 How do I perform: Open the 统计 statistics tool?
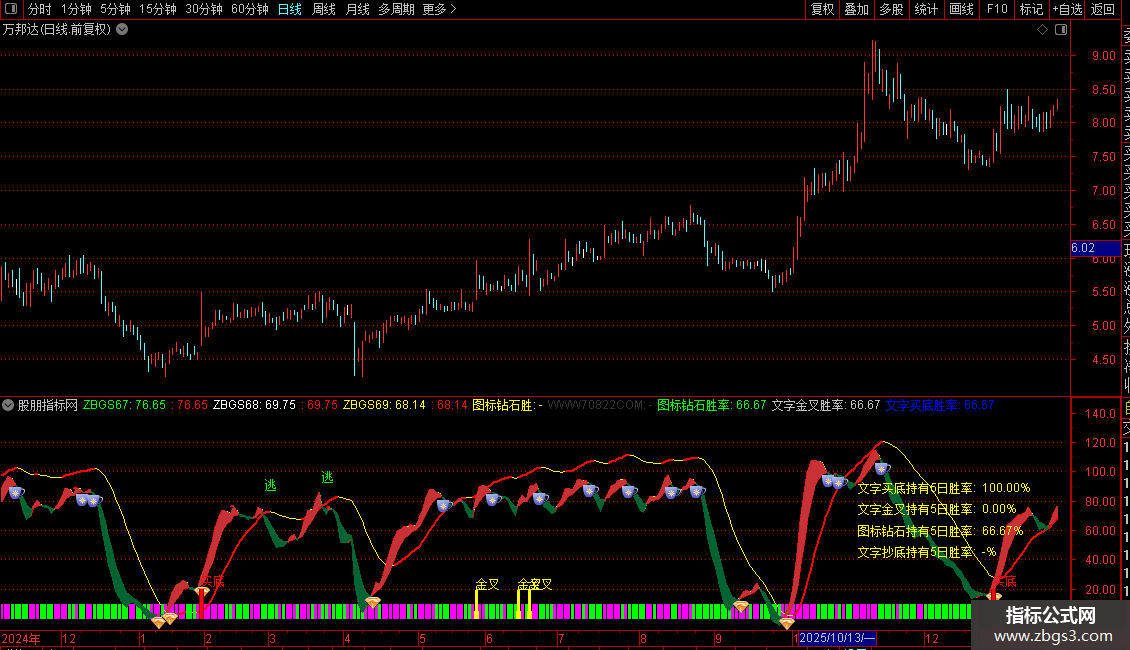[x=926, y=9]
